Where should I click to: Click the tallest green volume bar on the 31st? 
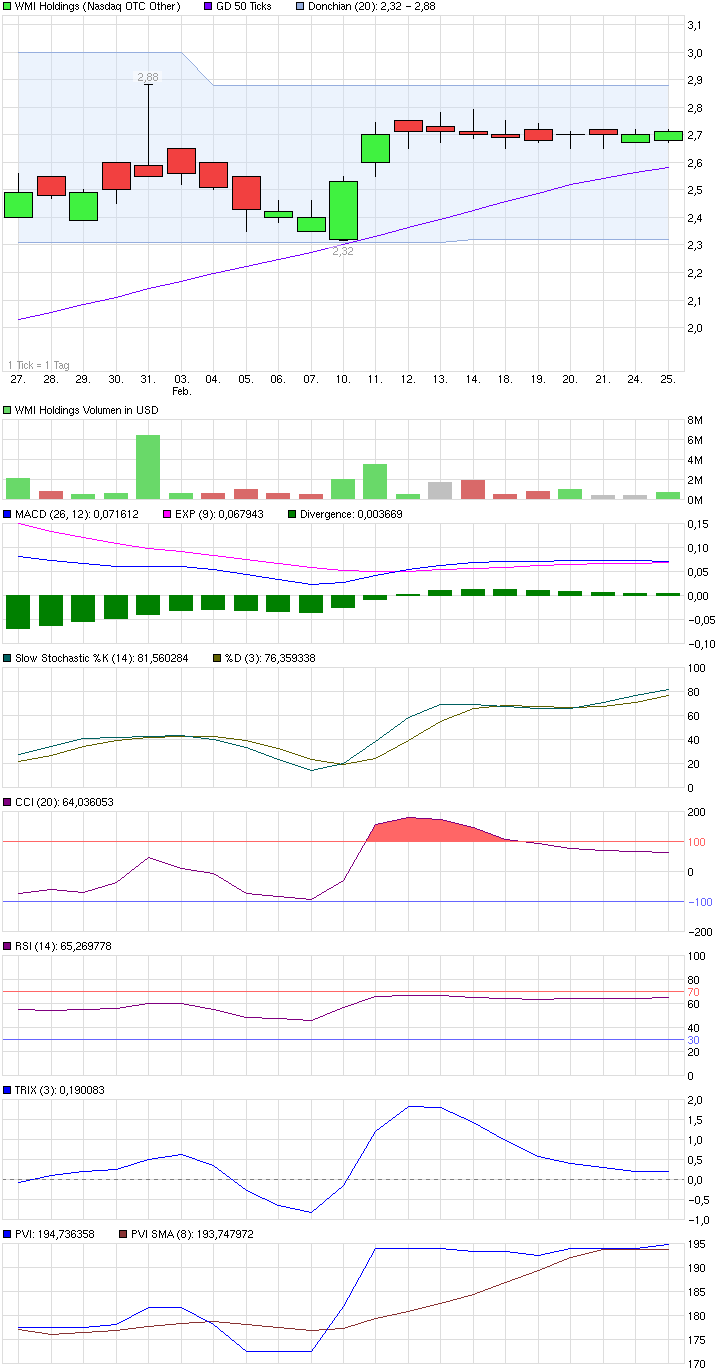click(x=148, y=467)
